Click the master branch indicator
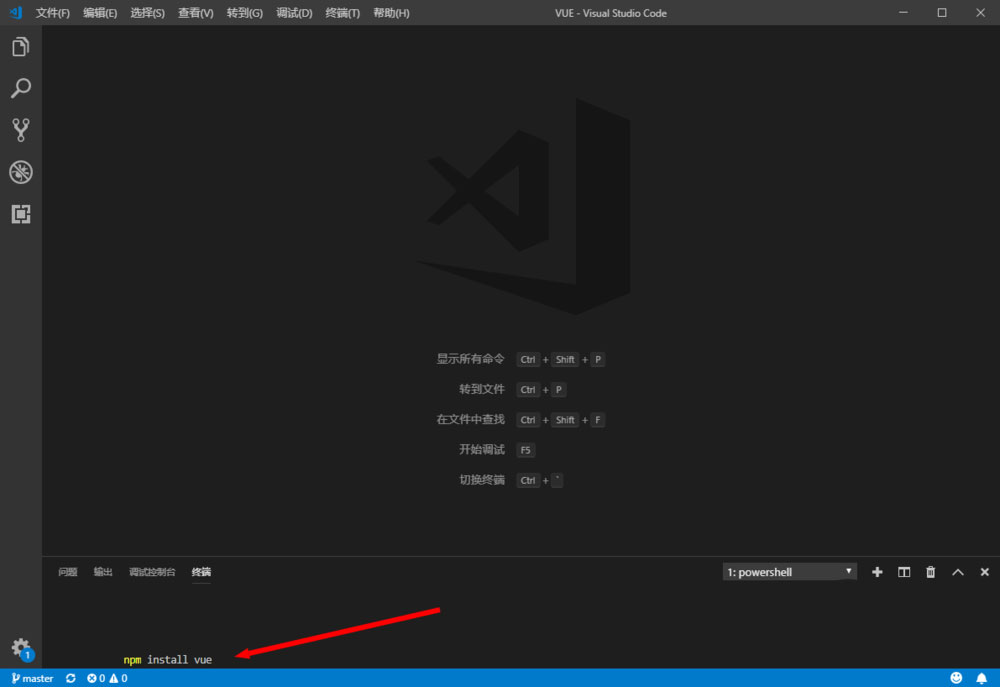This screenshot has width=1000, height=687. (32, 678)
